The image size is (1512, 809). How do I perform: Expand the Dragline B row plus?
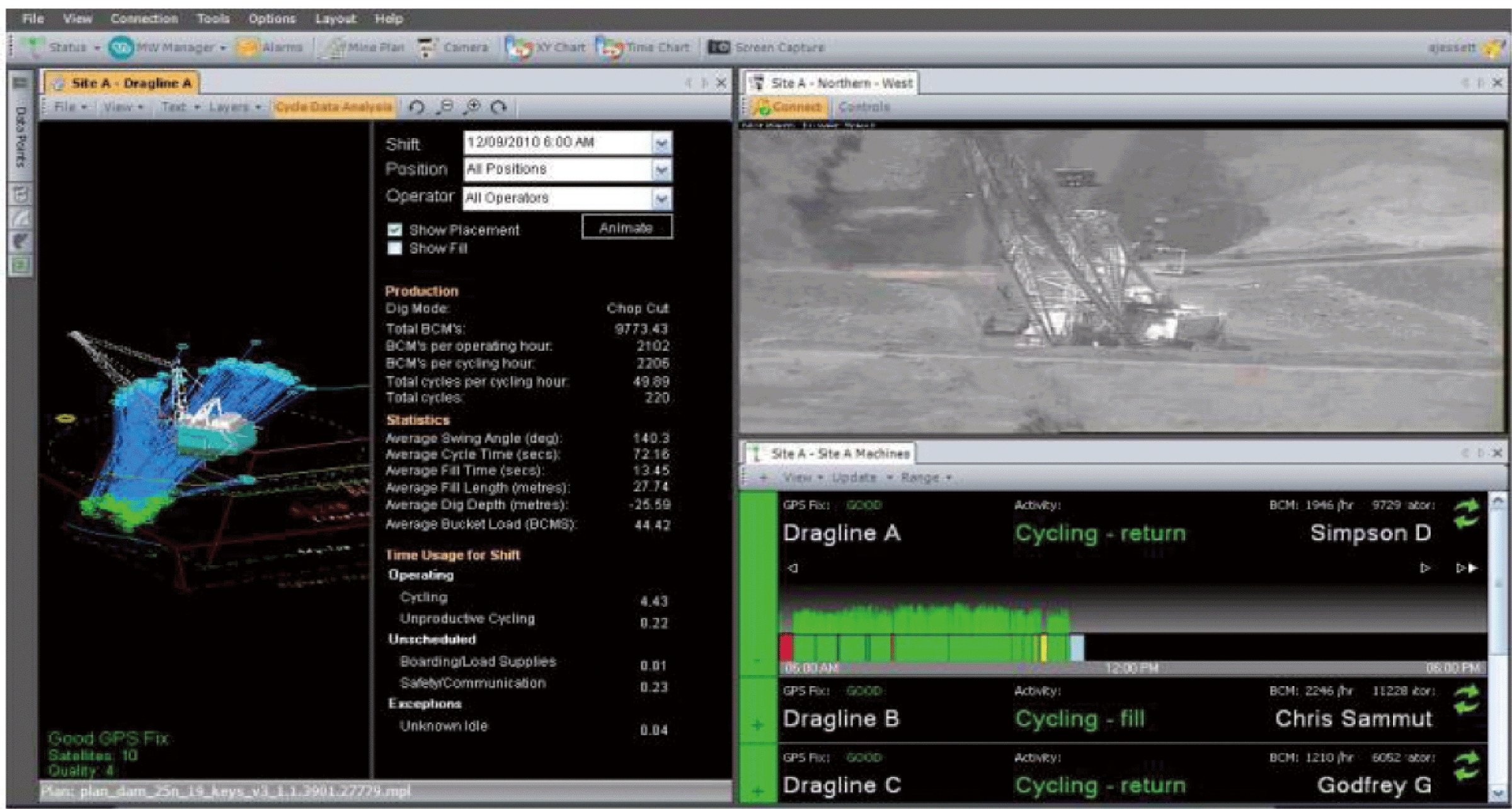pyautogui.click(x=758, y=725)
